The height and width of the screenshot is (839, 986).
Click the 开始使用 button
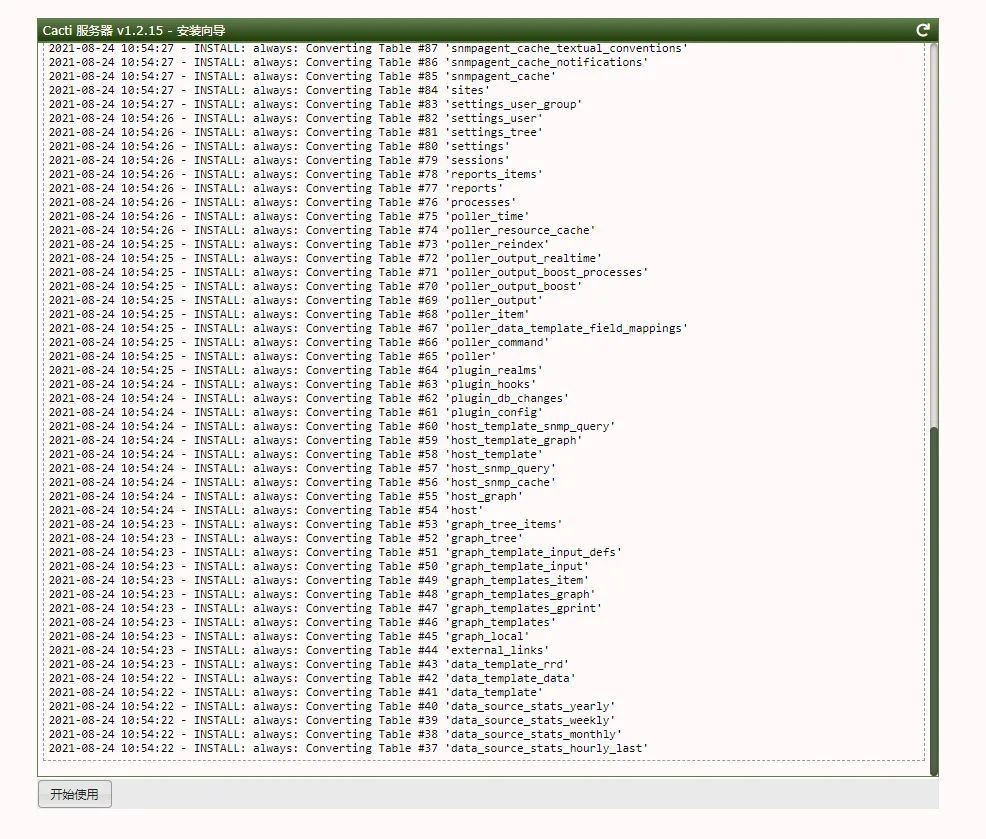point(75,794)
